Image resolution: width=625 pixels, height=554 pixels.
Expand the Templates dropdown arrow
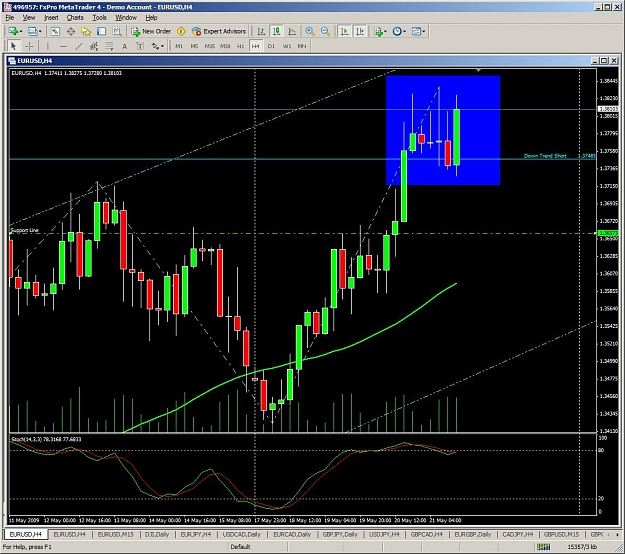pos(424,31)
